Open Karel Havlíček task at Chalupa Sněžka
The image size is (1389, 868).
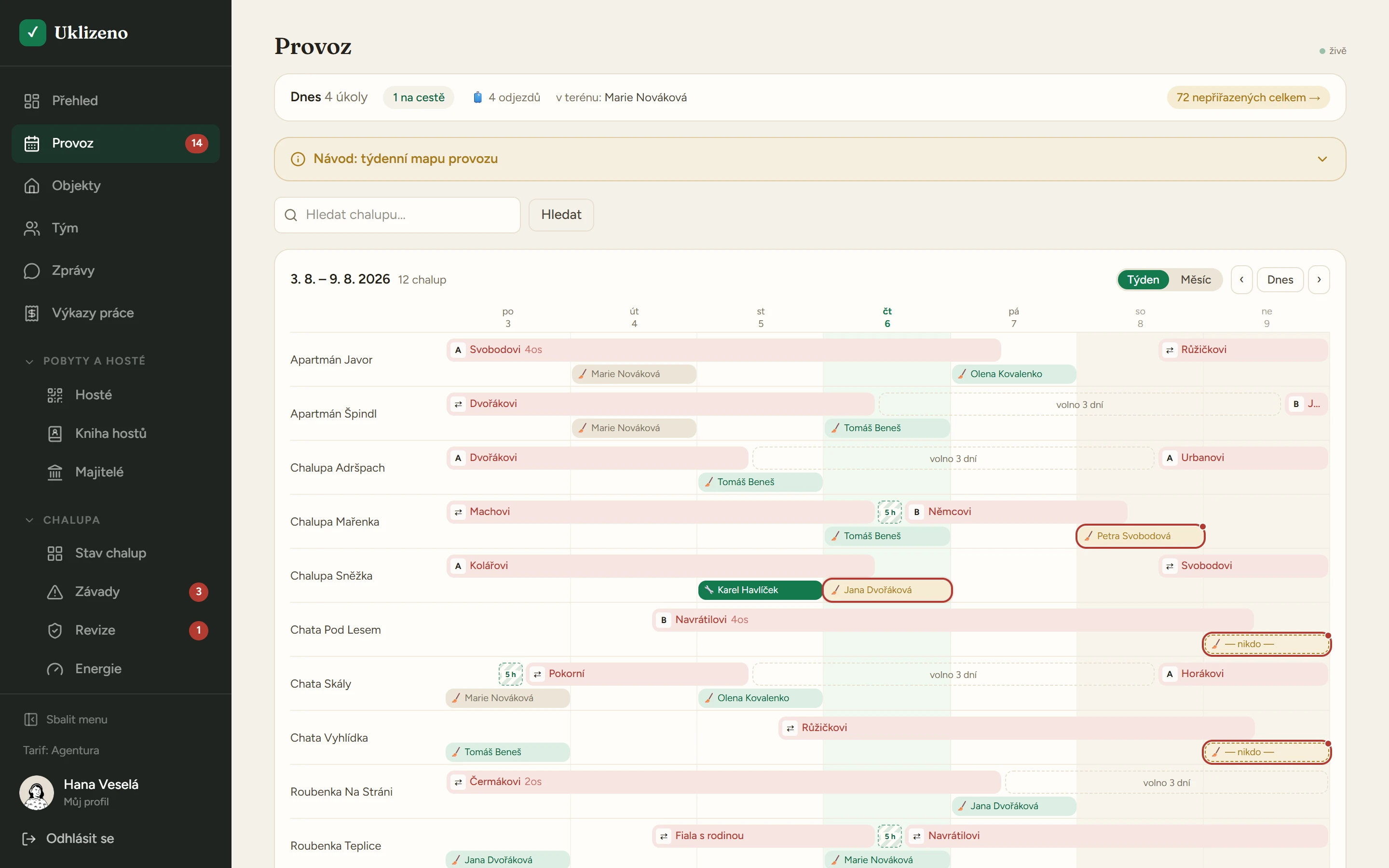point(760,590)
